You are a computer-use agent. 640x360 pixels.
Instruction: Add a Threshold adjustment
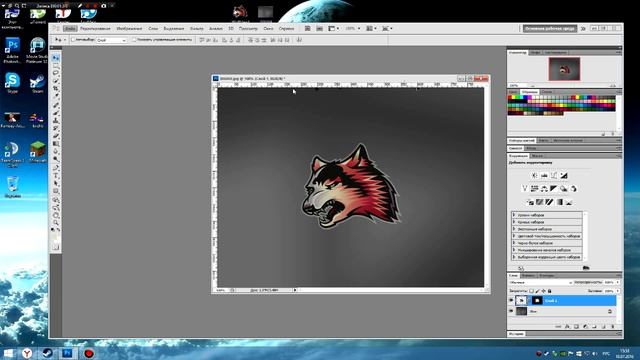(x=549, y=202)
